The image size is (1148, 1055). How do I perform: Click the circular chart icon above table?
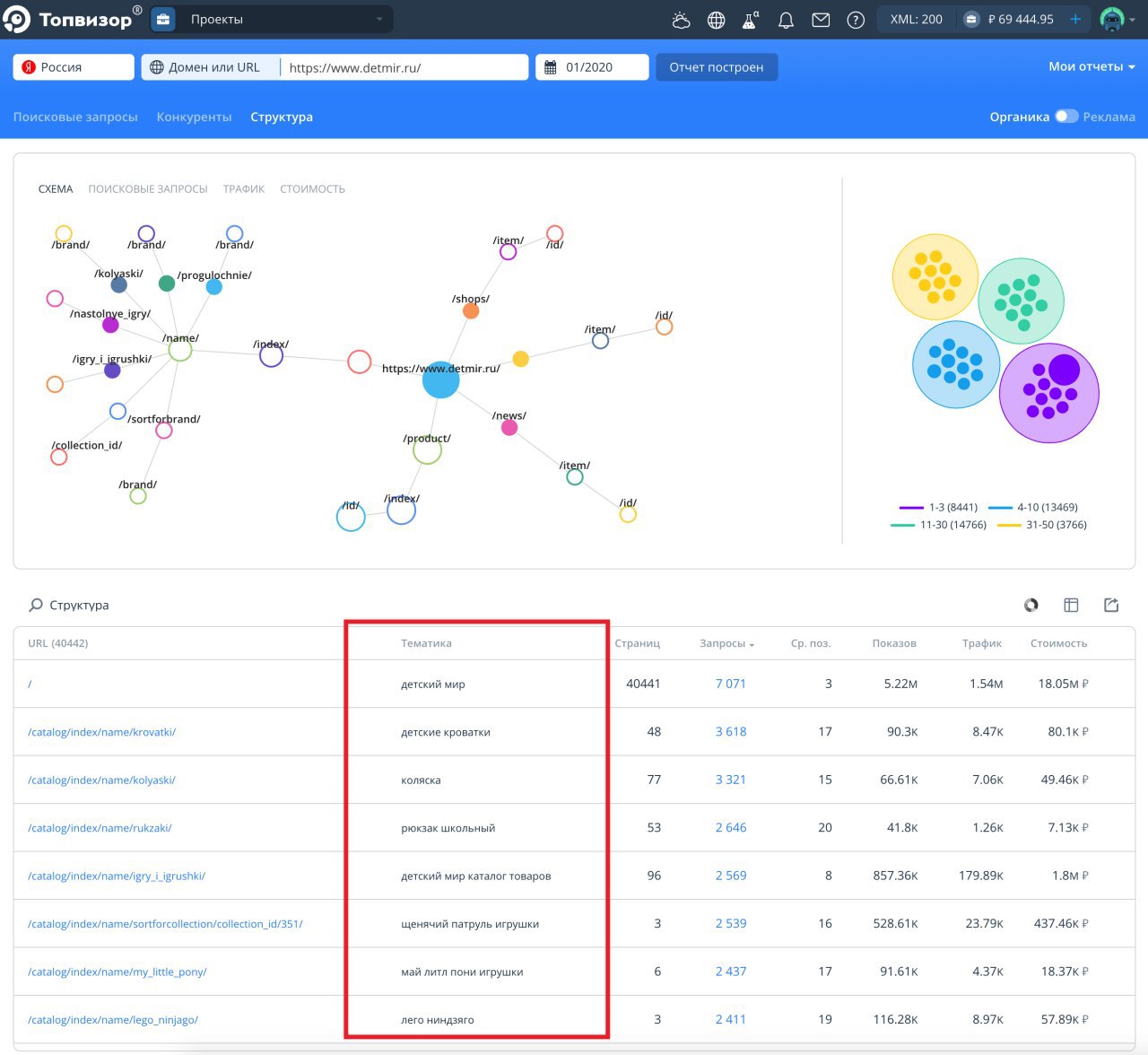[1031, 606]
